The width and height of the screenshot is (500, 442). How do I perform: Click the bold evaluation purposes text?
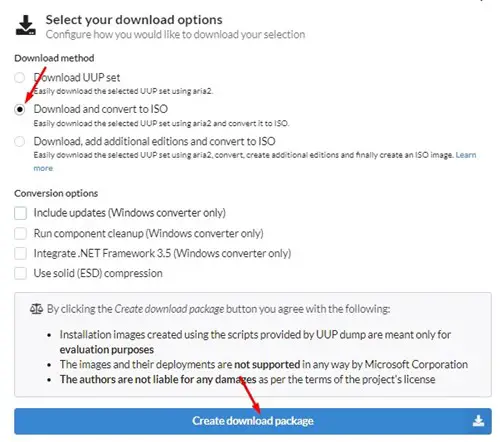point(107,350)
